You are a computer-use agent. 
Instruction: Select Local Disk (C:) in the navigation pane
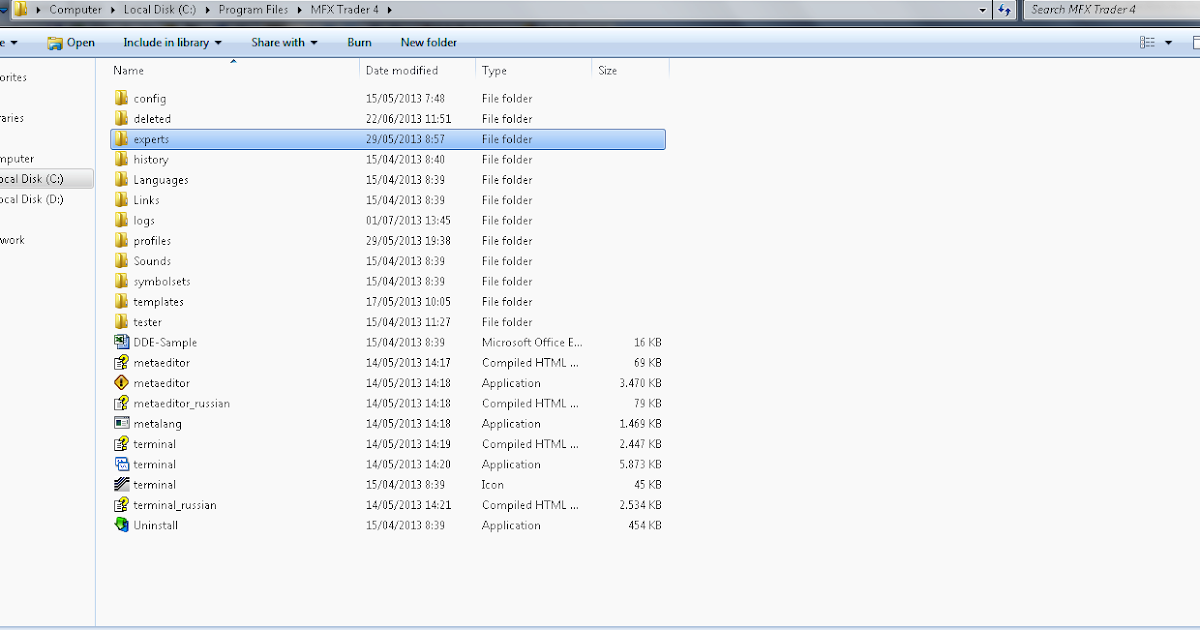pos(32,179)
